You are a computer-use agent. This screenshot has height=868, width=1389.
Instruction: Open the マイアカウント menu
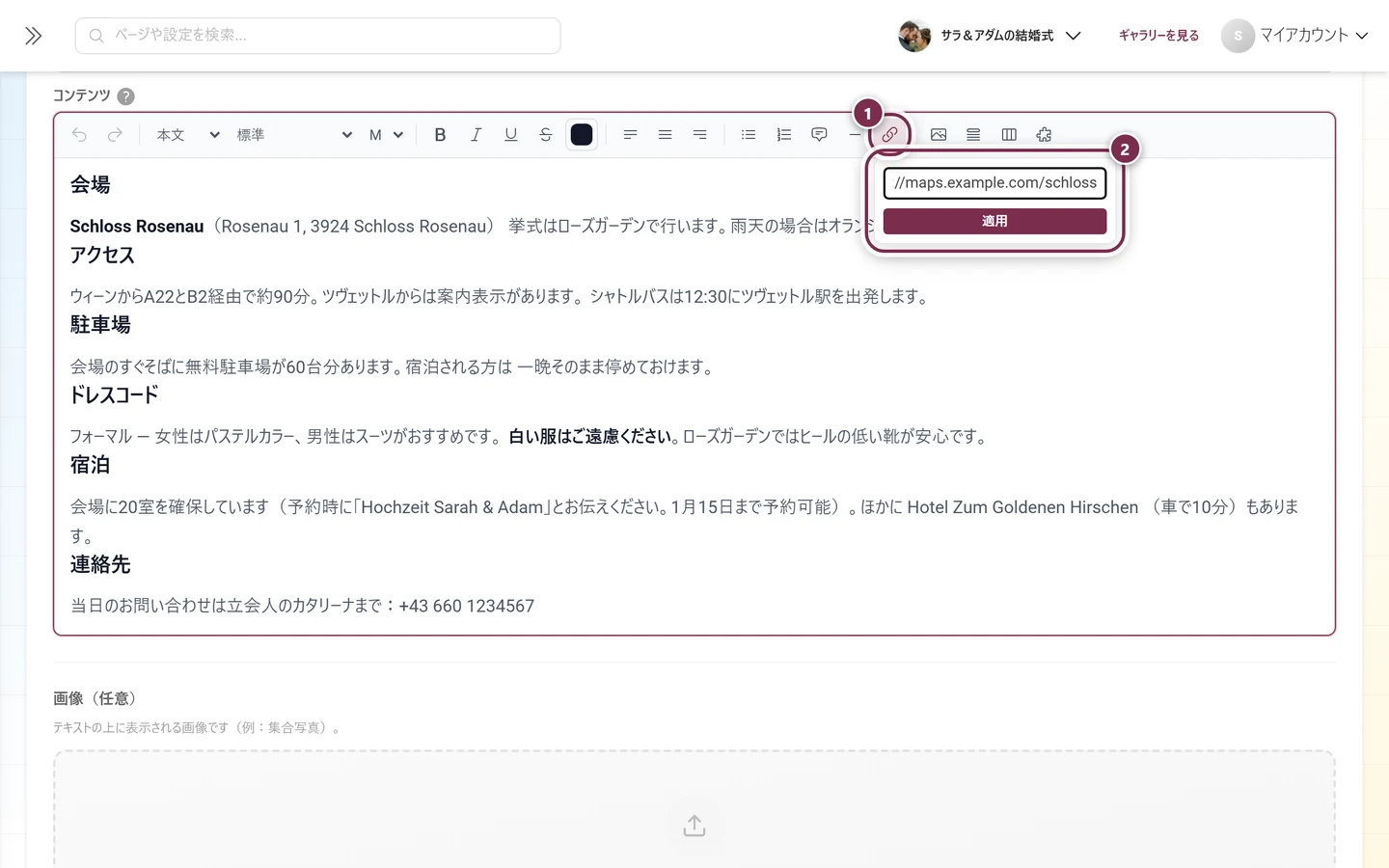[x=1294, y=36]
